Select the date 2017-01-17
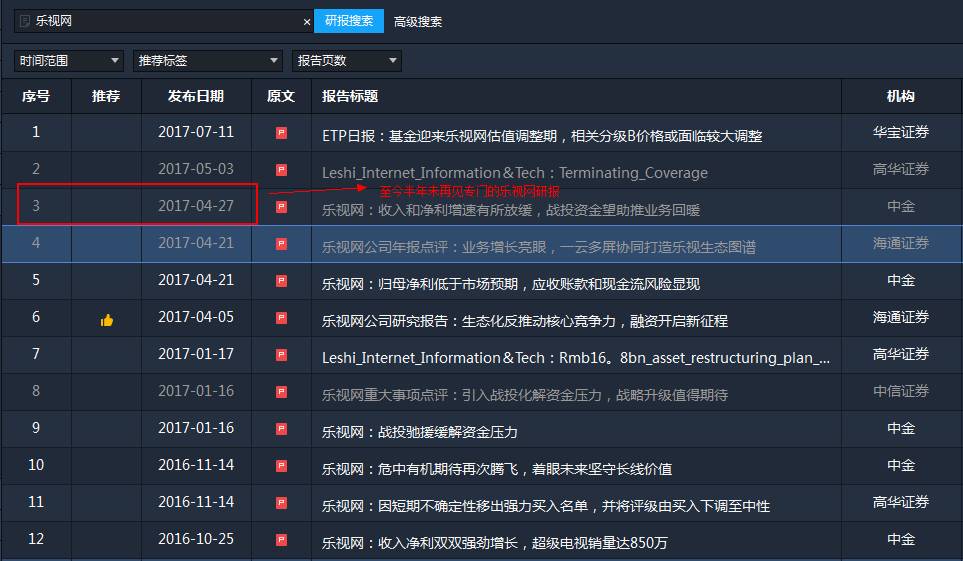This screenshot has width=963, height=561. click(x=196, y=354)
